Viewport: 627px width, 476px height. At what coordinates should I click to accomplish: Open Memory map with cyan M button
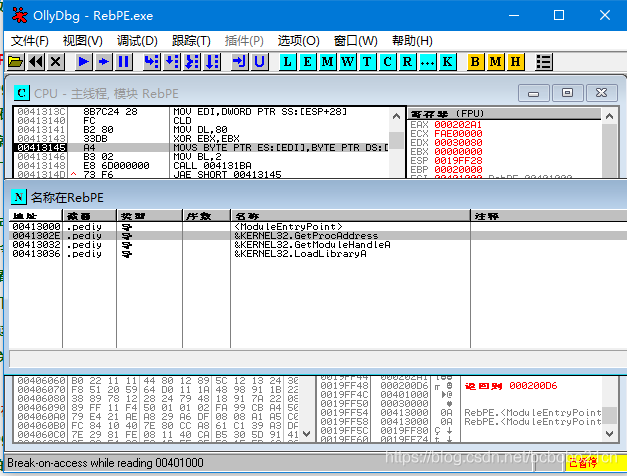327,62
